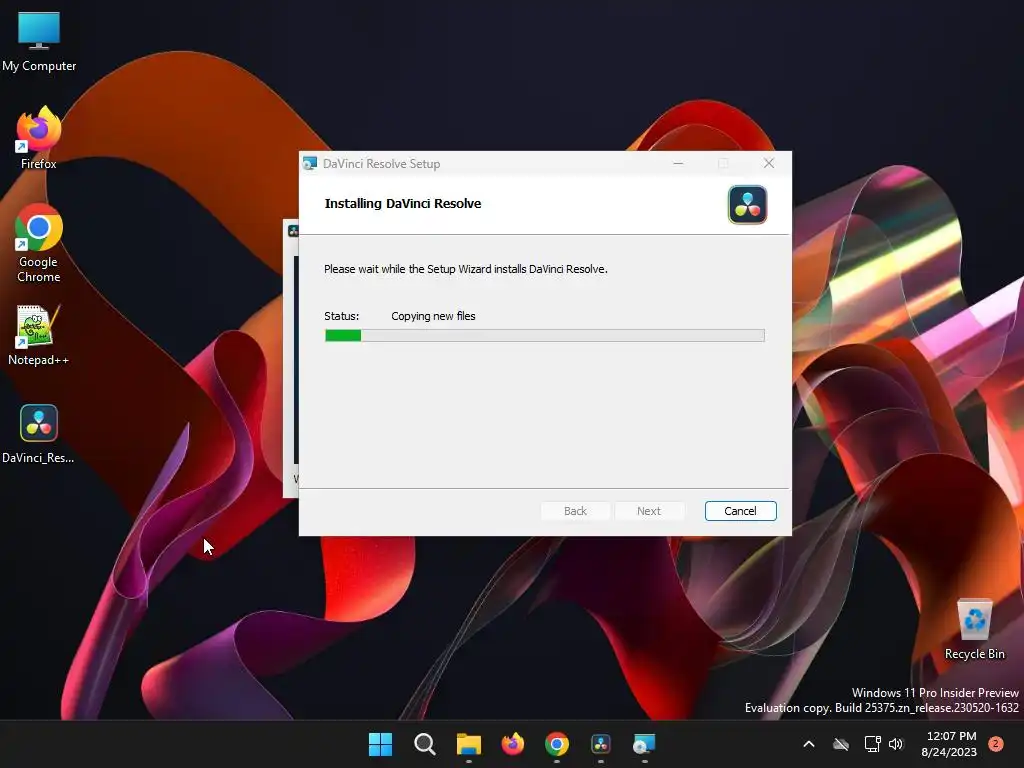
Task: Open the clock and date flyout
Action: point(950,744)
